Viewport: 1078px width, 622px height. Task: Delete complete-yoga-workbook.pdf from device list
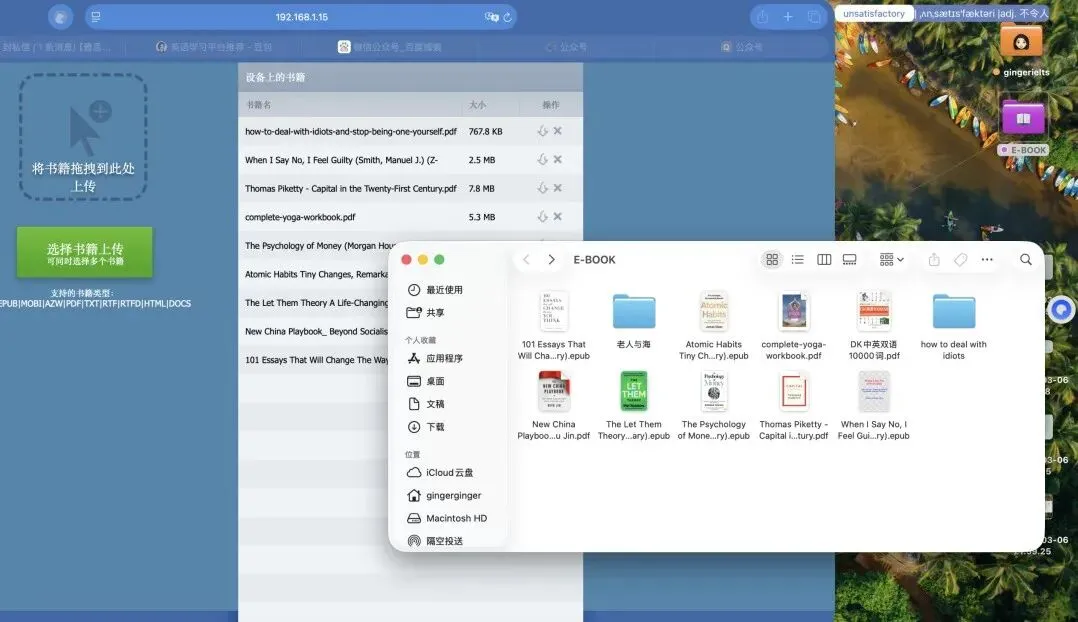click(x=558, y=216)
